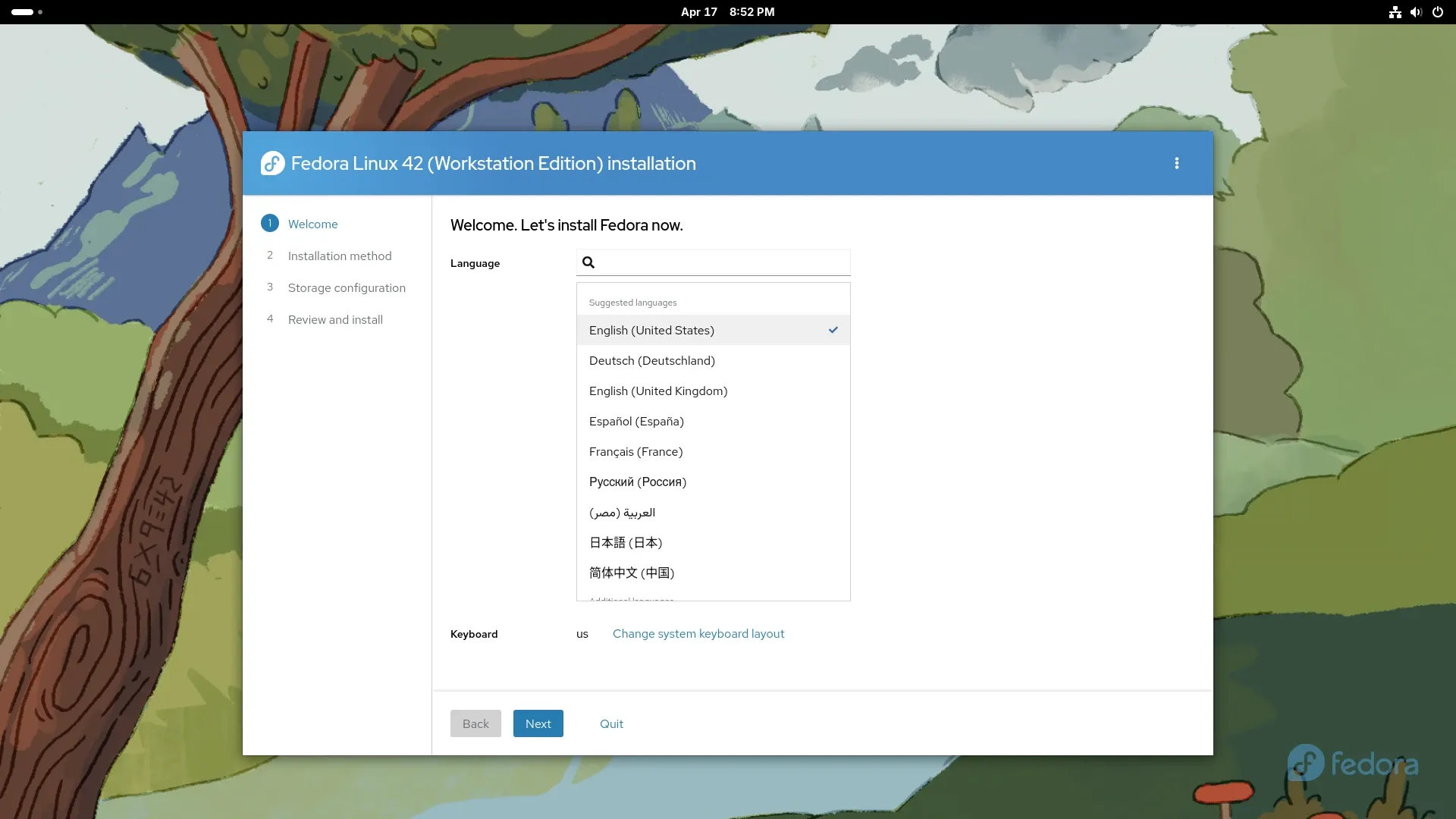Click the Fedora logo in installer header
1456x819 pixels.
pyautogui.click(x=273, y=163)
